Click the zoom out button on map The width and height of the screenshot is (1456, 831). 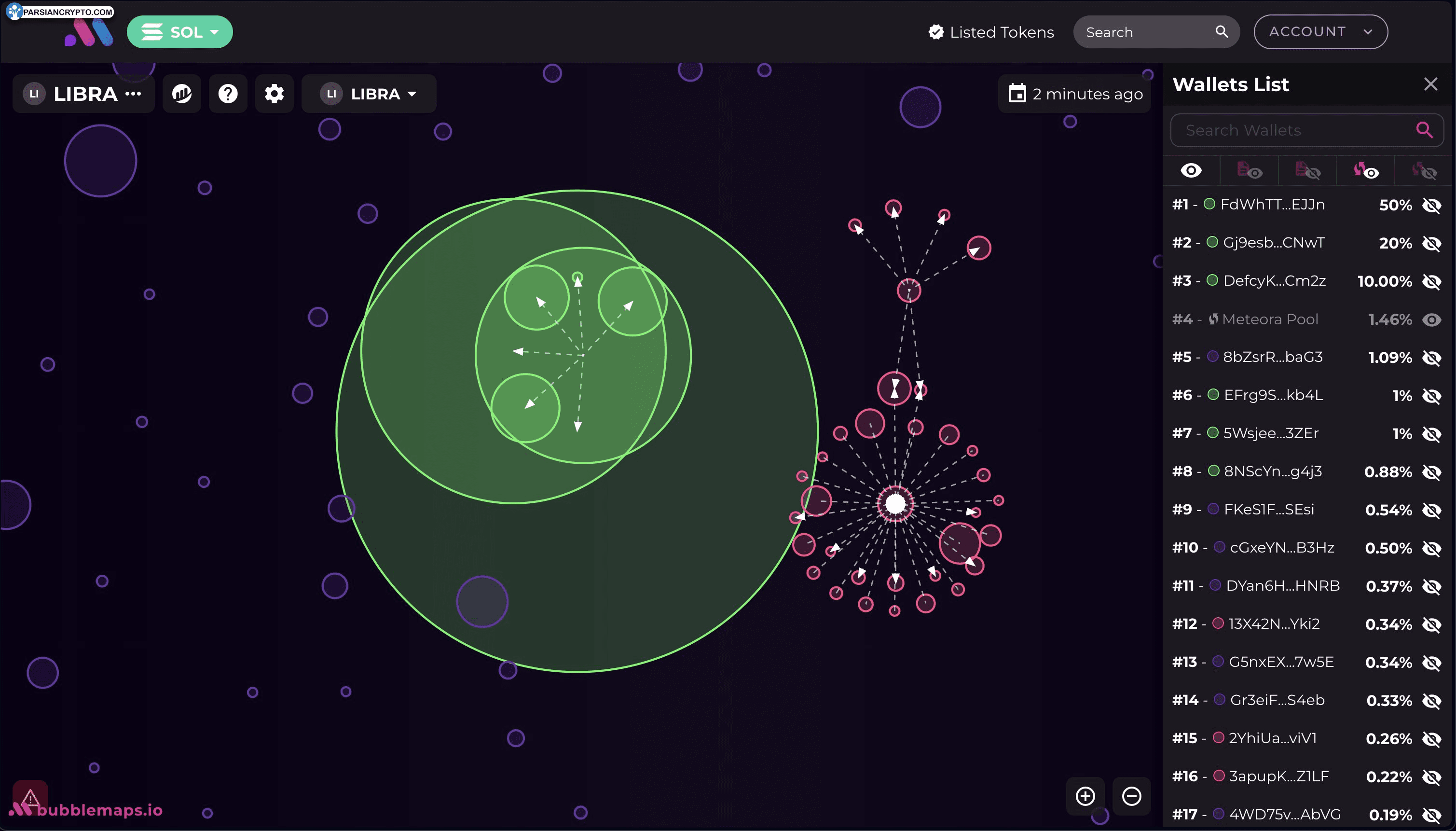click(x=1131, y=796)
